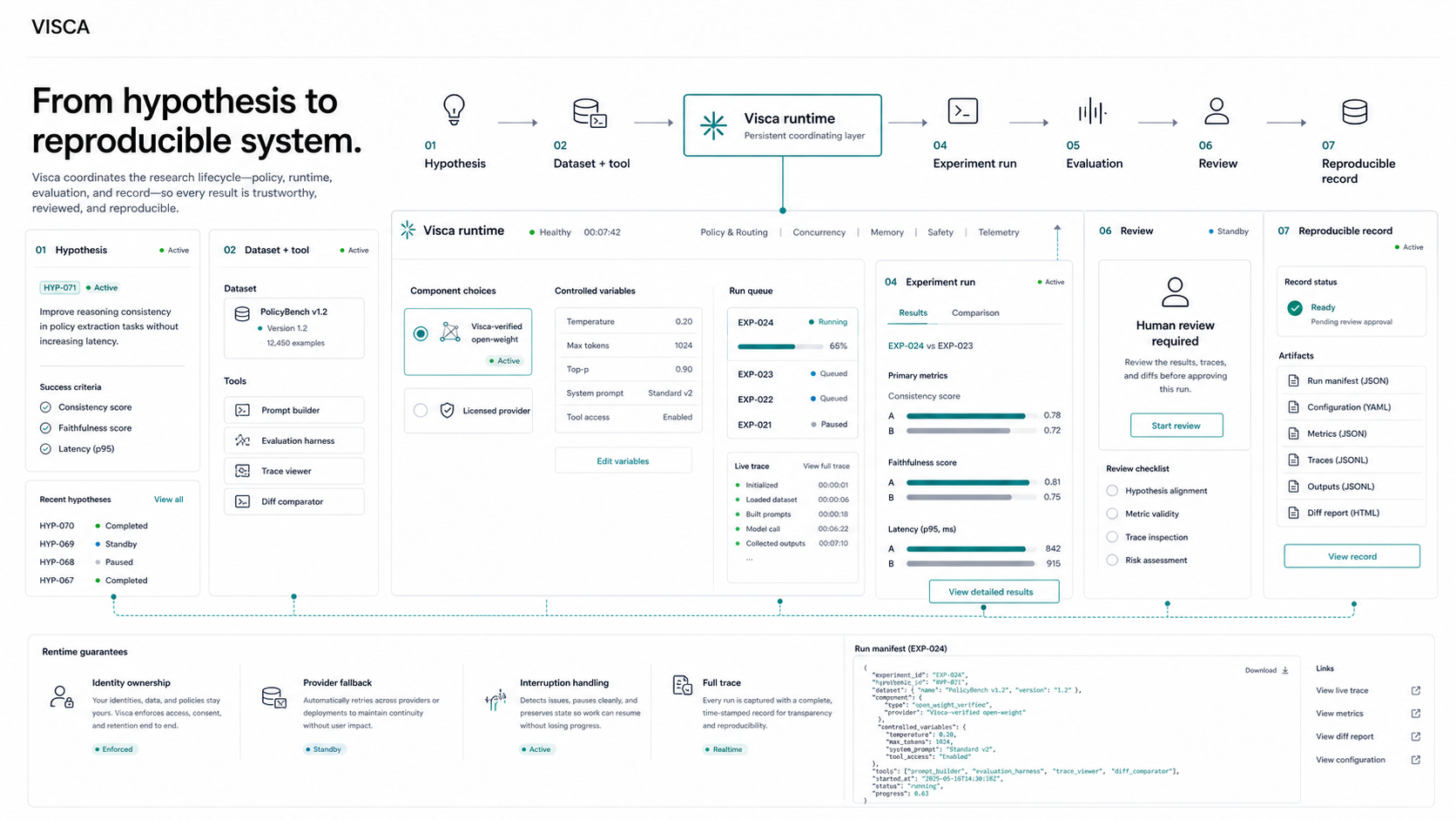Viewport: 1456px width, 819px height.
Task: Click the Full trace document icon
Action: pos(682,685)
